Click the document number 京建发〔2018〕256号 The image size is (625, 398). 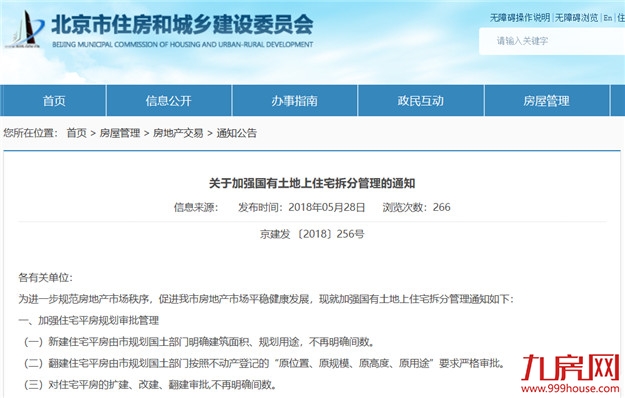click(x=312, y=234)
